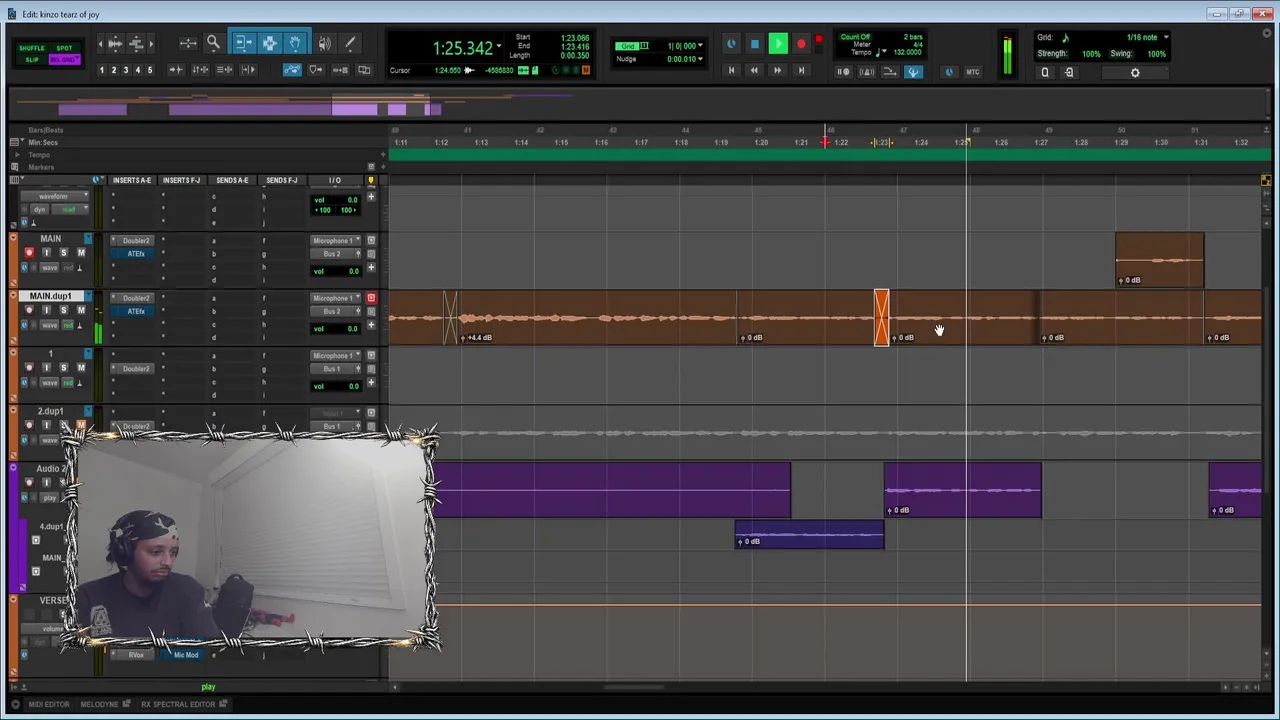Select the Scrubber speaker tool
Screen dimensions: 1280x720
[x=324, y=43]
